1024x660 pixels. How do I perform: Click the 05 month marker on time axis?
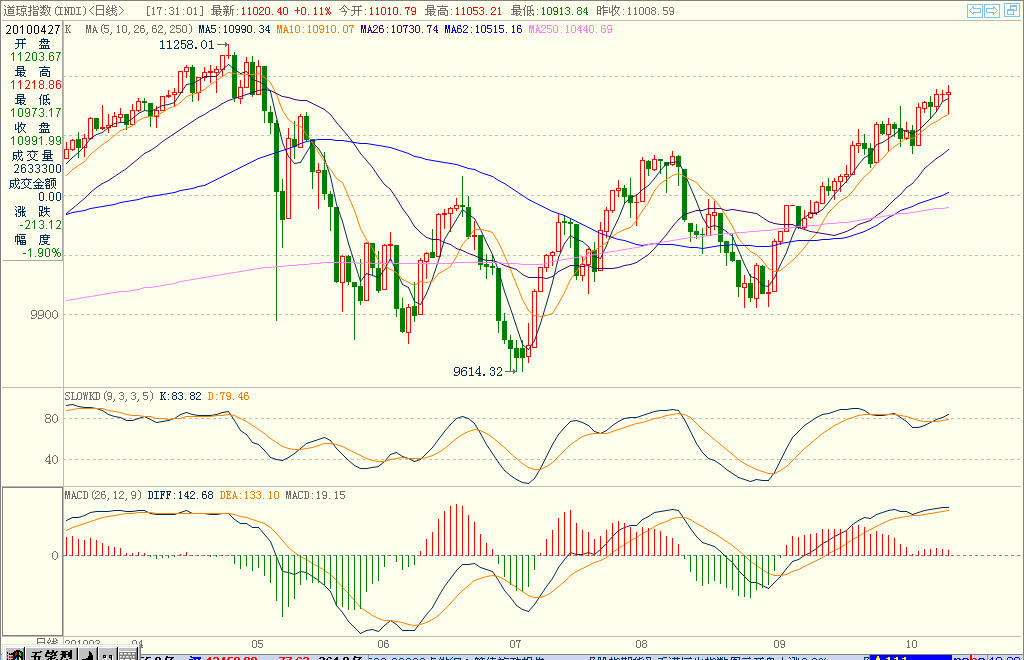point(257,644)
